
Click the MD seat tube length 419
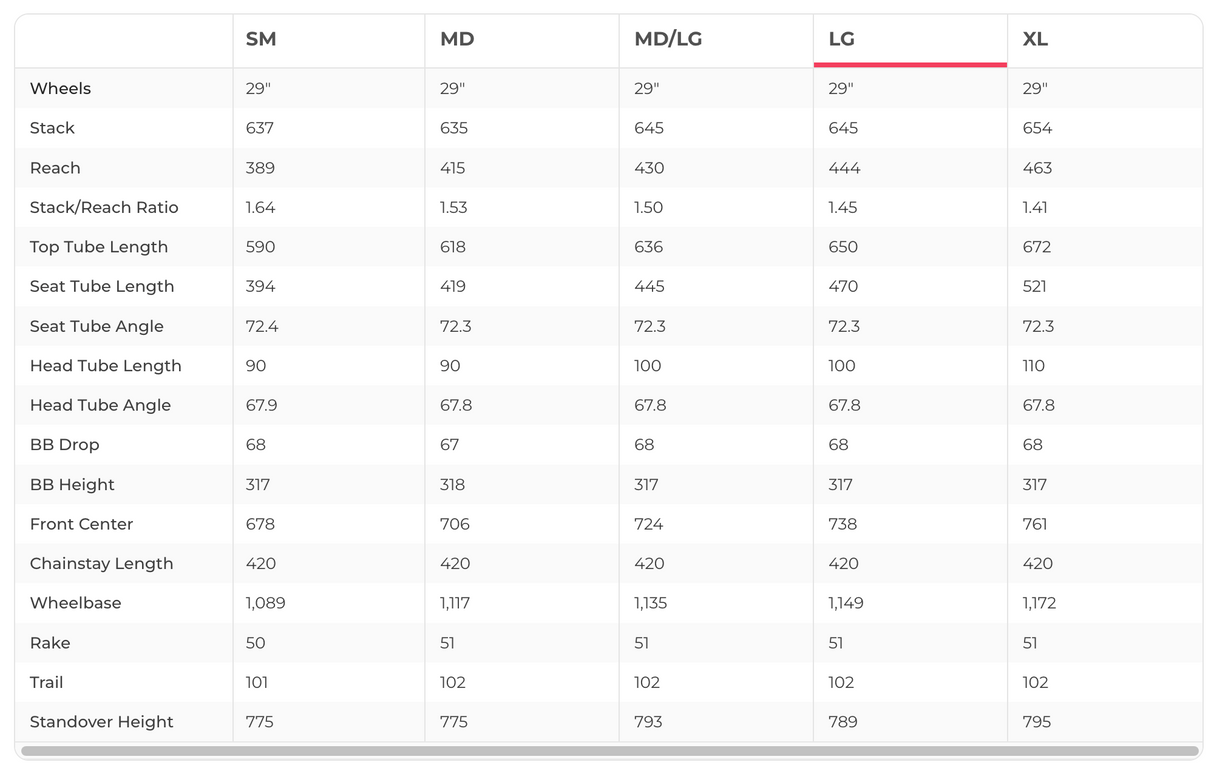click(x=453, y=287)
